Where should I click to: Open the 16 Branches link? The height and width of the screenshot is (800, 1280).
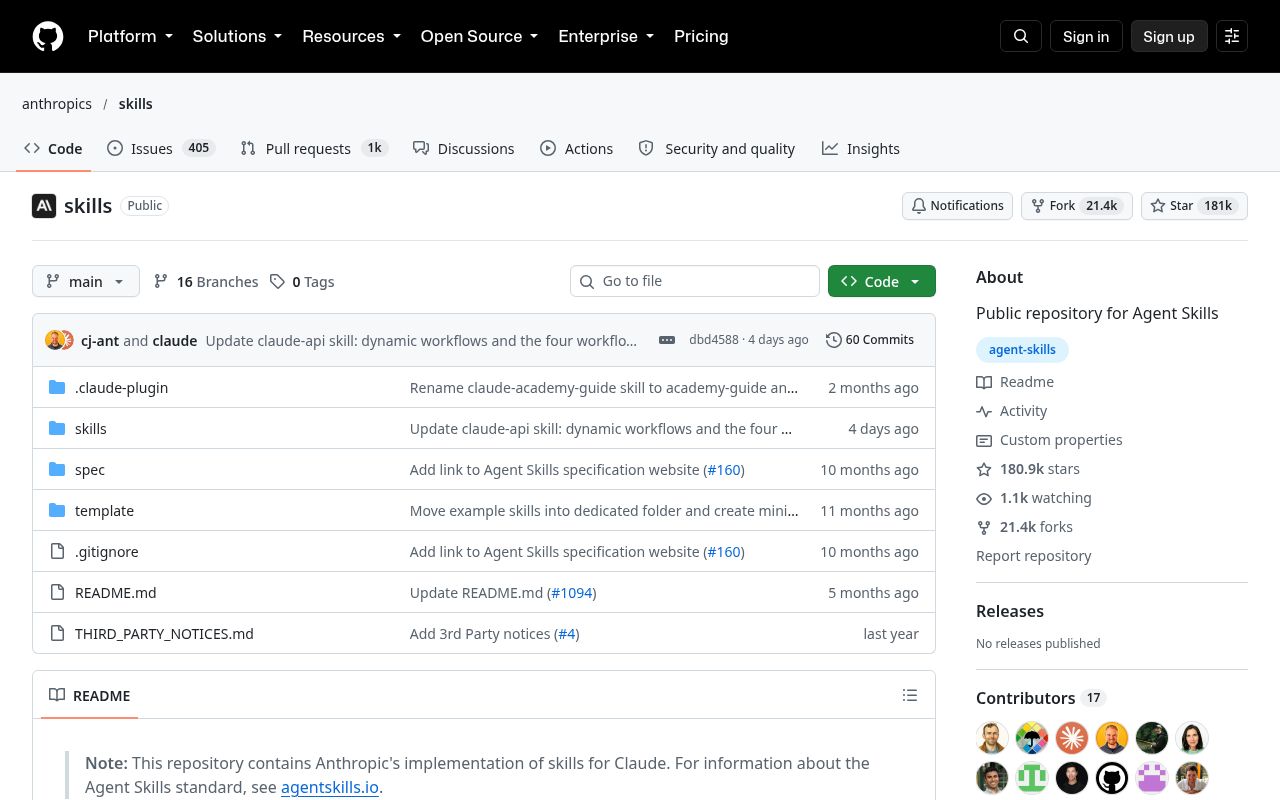point(206,282)
